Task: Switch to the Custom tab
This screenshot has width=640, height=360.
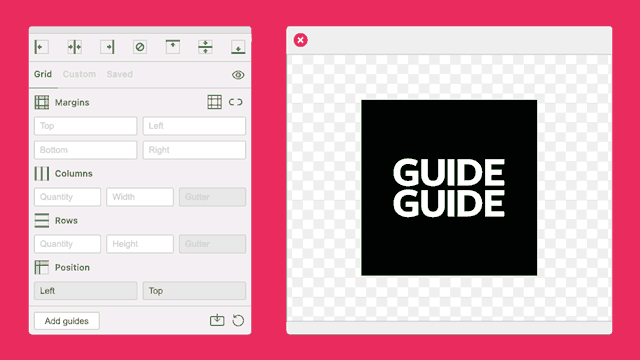Action: (79, 74)
